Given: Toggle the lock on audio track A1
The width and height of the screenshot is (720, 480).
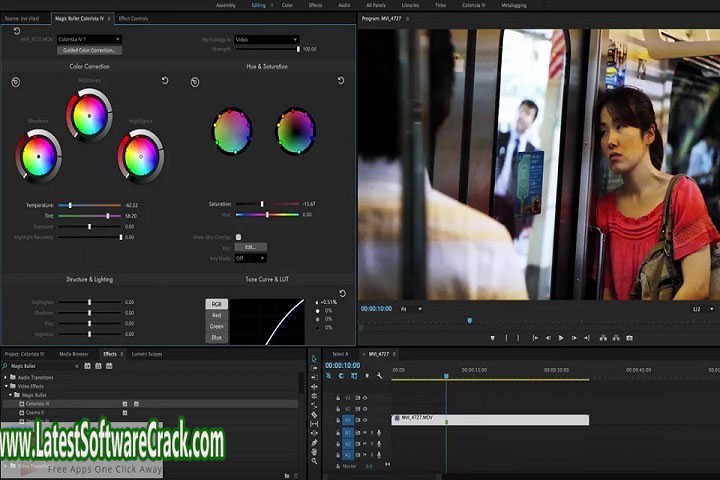Looking at the screenshot, I should [x=338, y=433].
